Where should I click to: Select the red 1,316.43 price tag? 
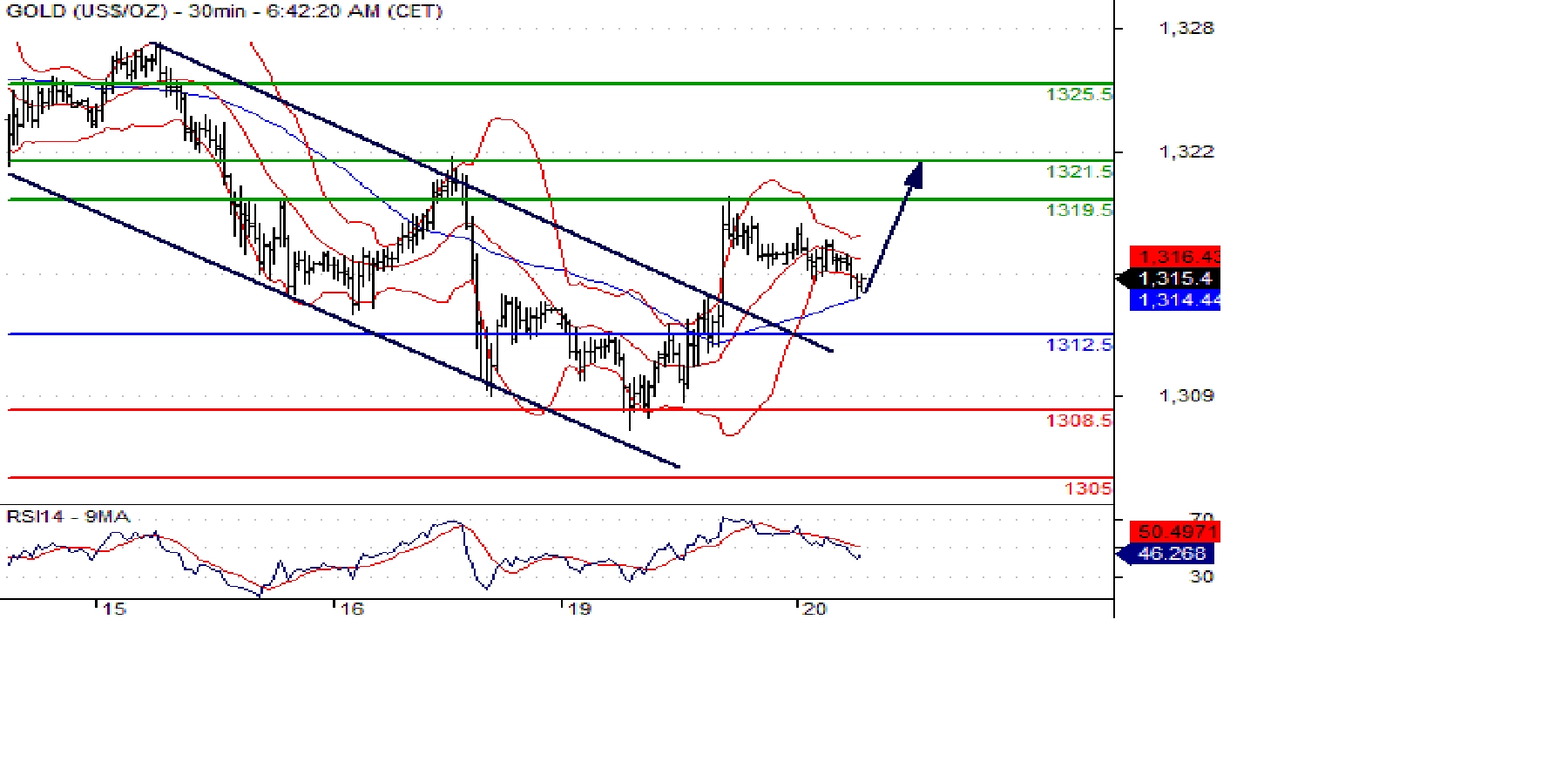[x=1176, y=257]
